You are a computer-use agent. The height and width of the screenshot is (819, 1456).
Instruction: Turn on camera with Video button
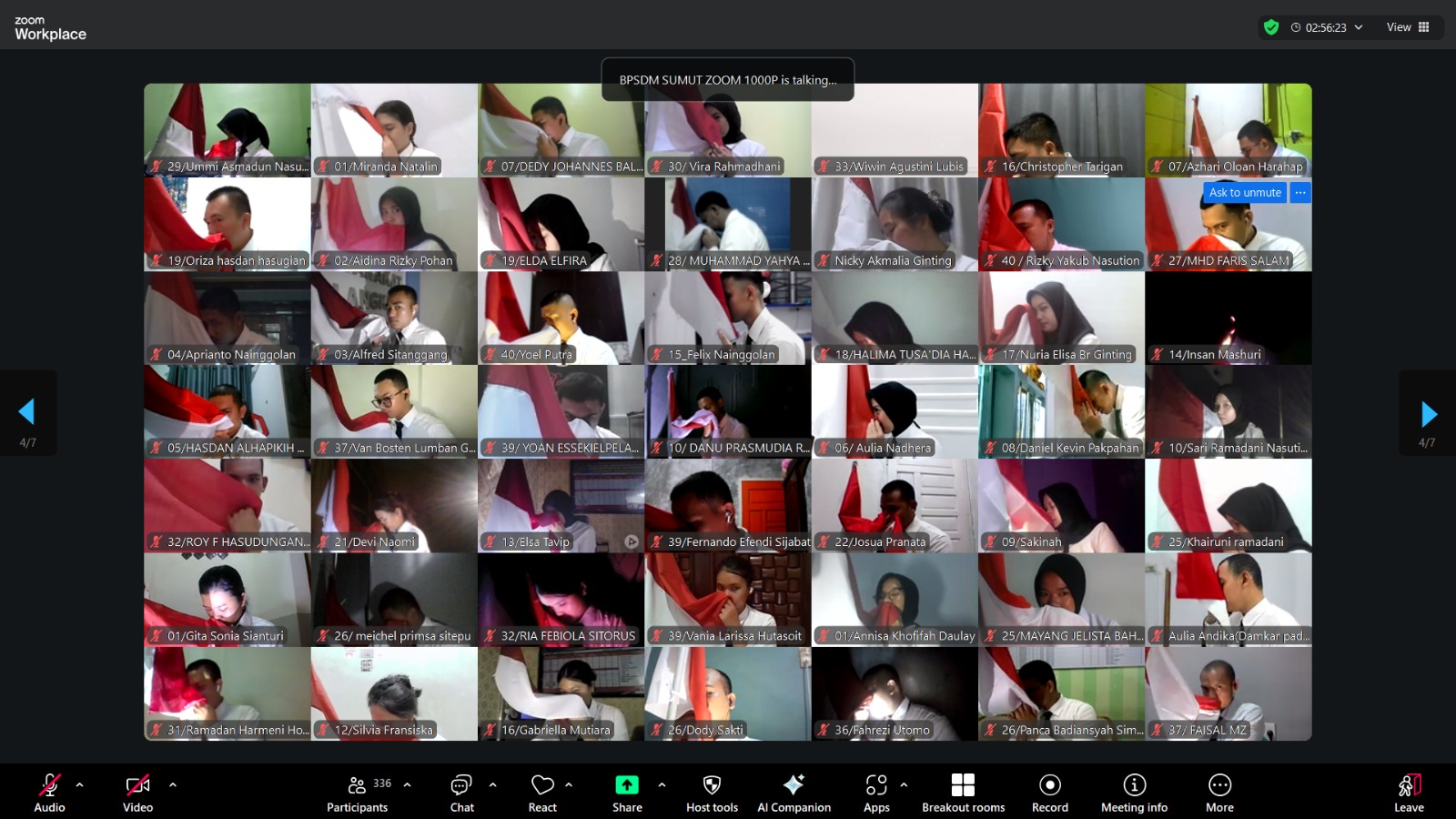137,792
